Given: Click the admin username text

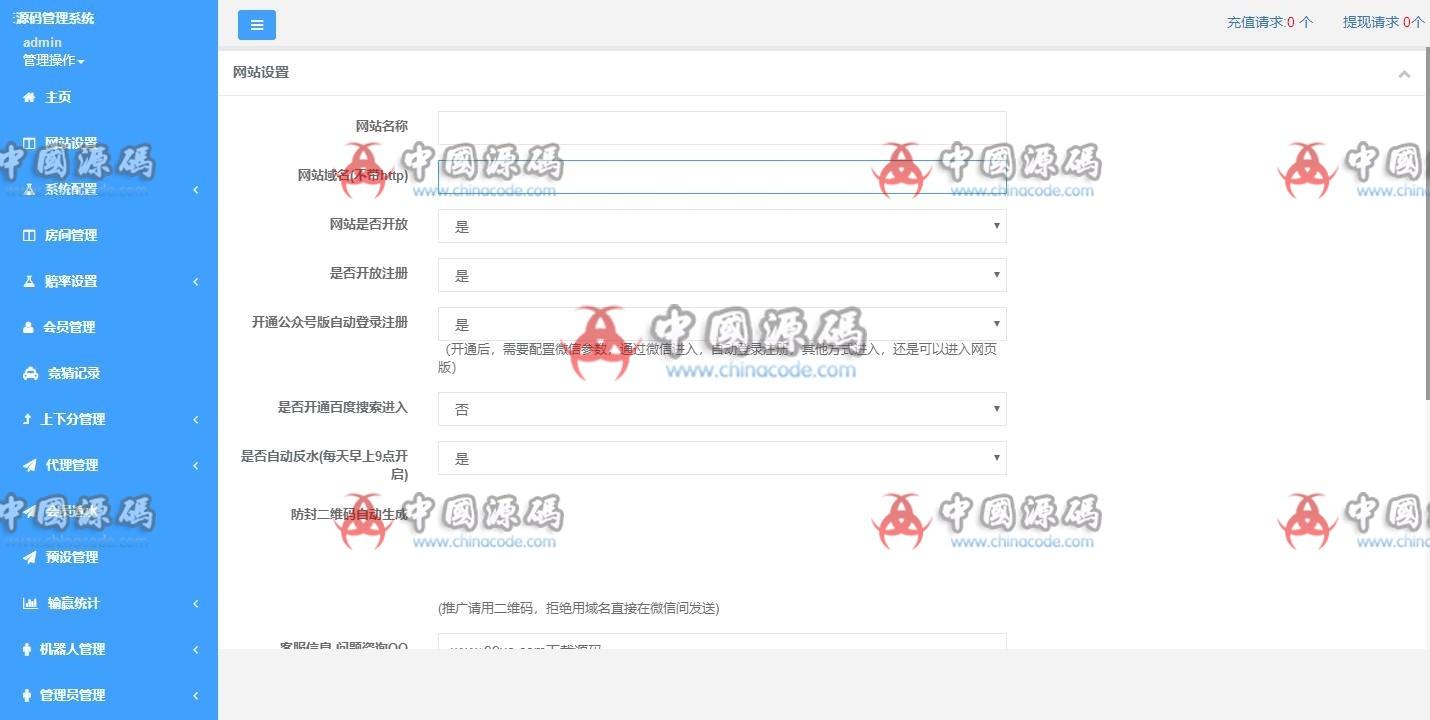Looking at the screenshot, I should click(x=42, y=42).
